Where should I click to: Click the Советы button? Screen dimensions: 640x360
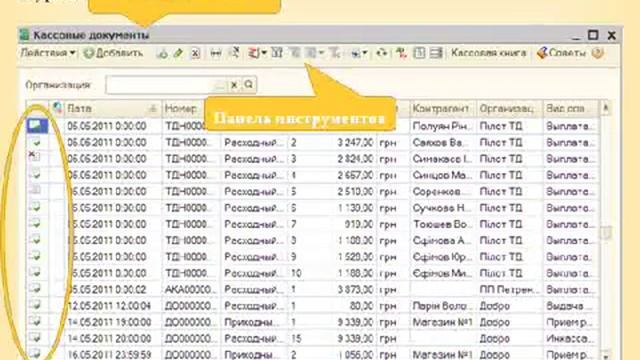(x=562, y=53)
